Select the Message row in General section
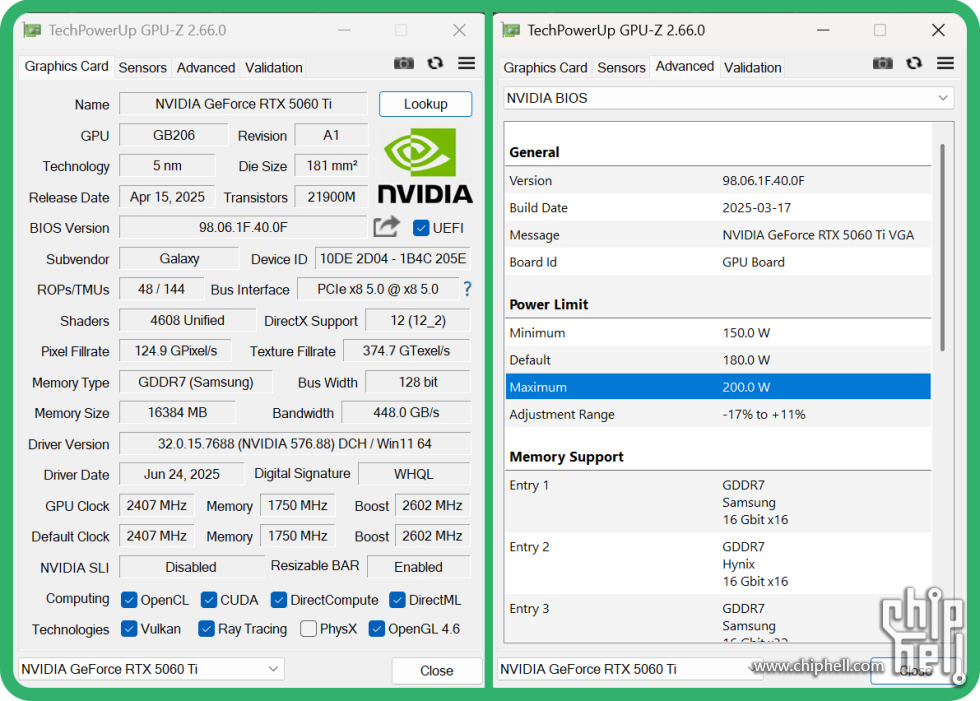Screen dimensions: 980x701 (x=718, y=235)
